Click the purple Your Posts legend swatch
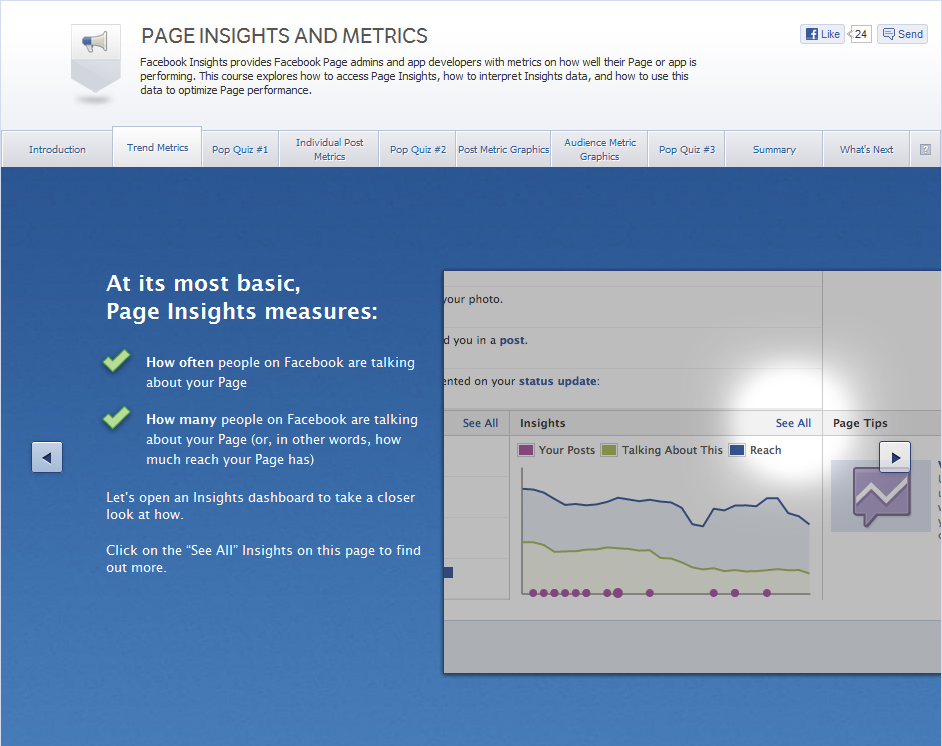942x746 pixels. click(526, 450)
